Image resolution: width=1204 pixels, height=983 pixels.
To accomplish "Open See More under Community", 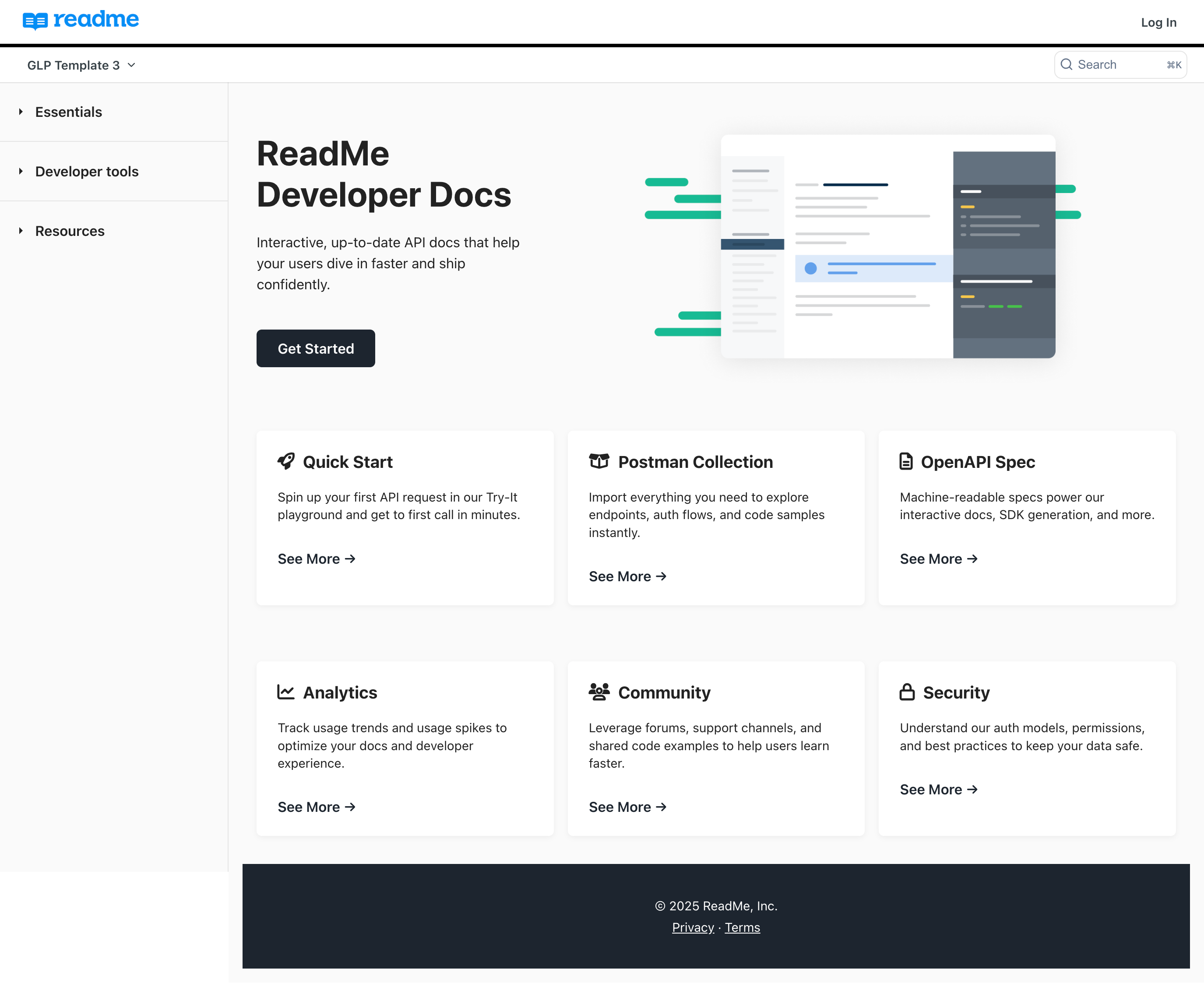I will [x=627, y=807].
